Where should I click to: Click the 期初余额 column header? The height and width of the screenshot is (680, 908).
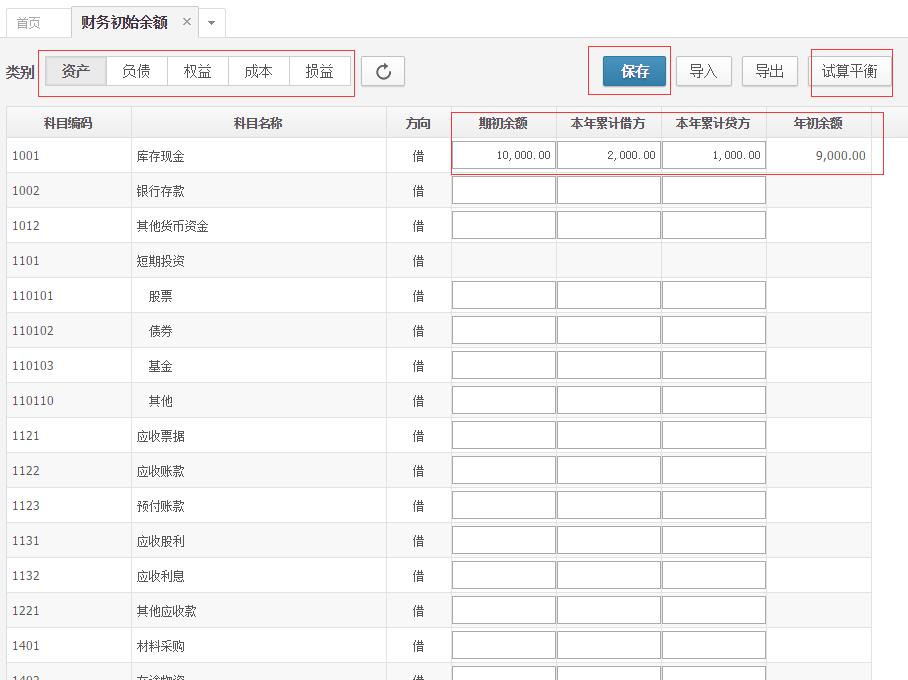coord(503,123)
